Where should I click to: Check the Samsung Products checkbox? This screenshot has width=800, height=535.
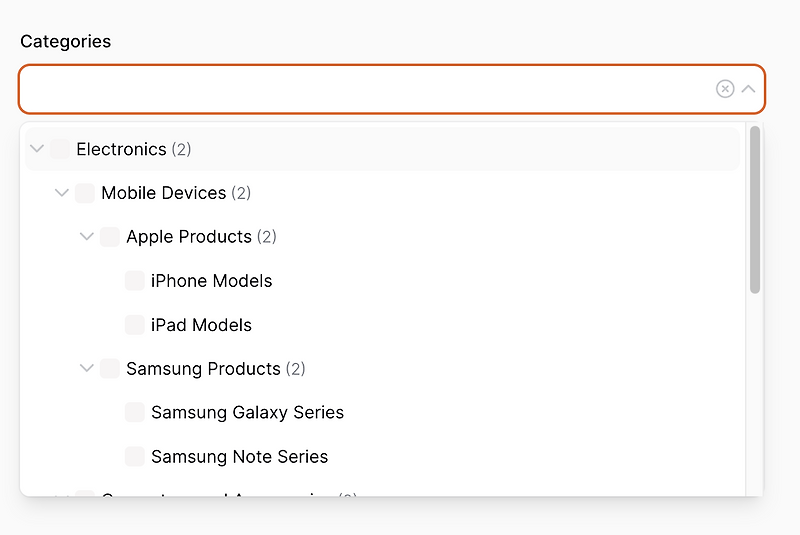pos(110,368)
